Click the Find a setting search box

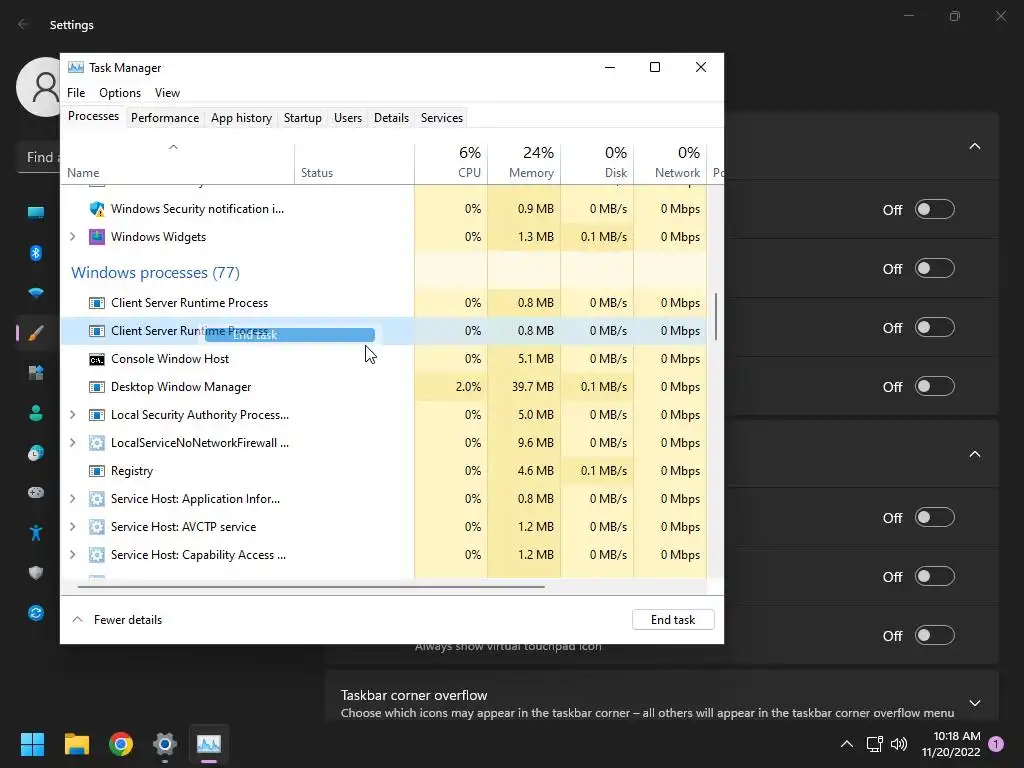tap(39, 157)
